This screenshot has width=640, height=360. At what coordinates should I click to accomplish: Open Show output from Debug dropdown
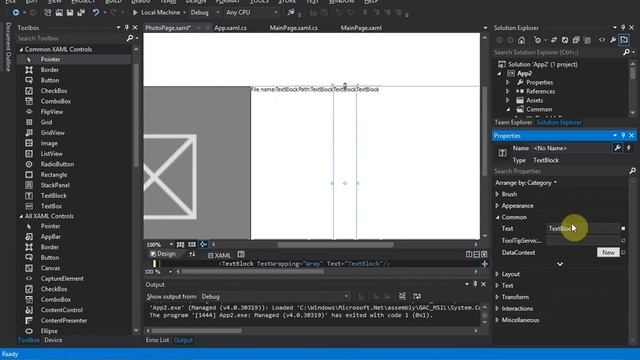(347, 297)
